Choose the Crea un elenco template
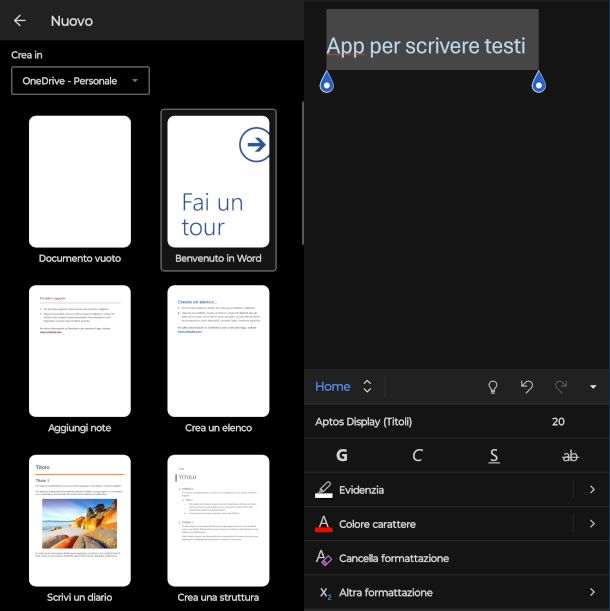This screenshot has width=610, height=611. [218, 359]
